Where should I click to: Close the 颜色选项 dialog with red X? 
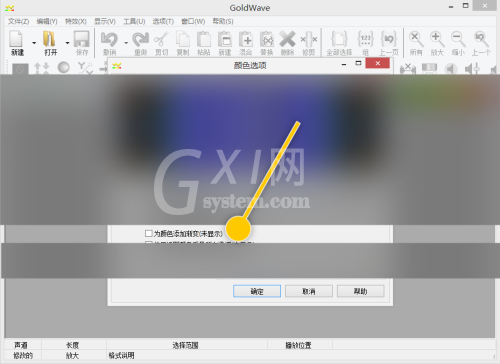(378, 63)
